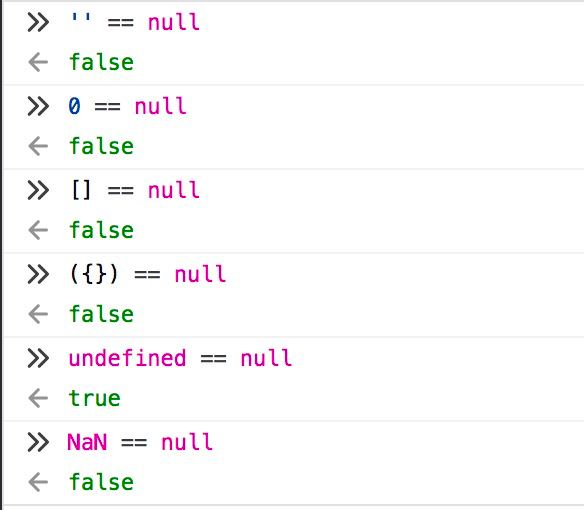Click the input chevron beside 0 == null
This screenshot has height=510, width=584.
tap(38, 106)
